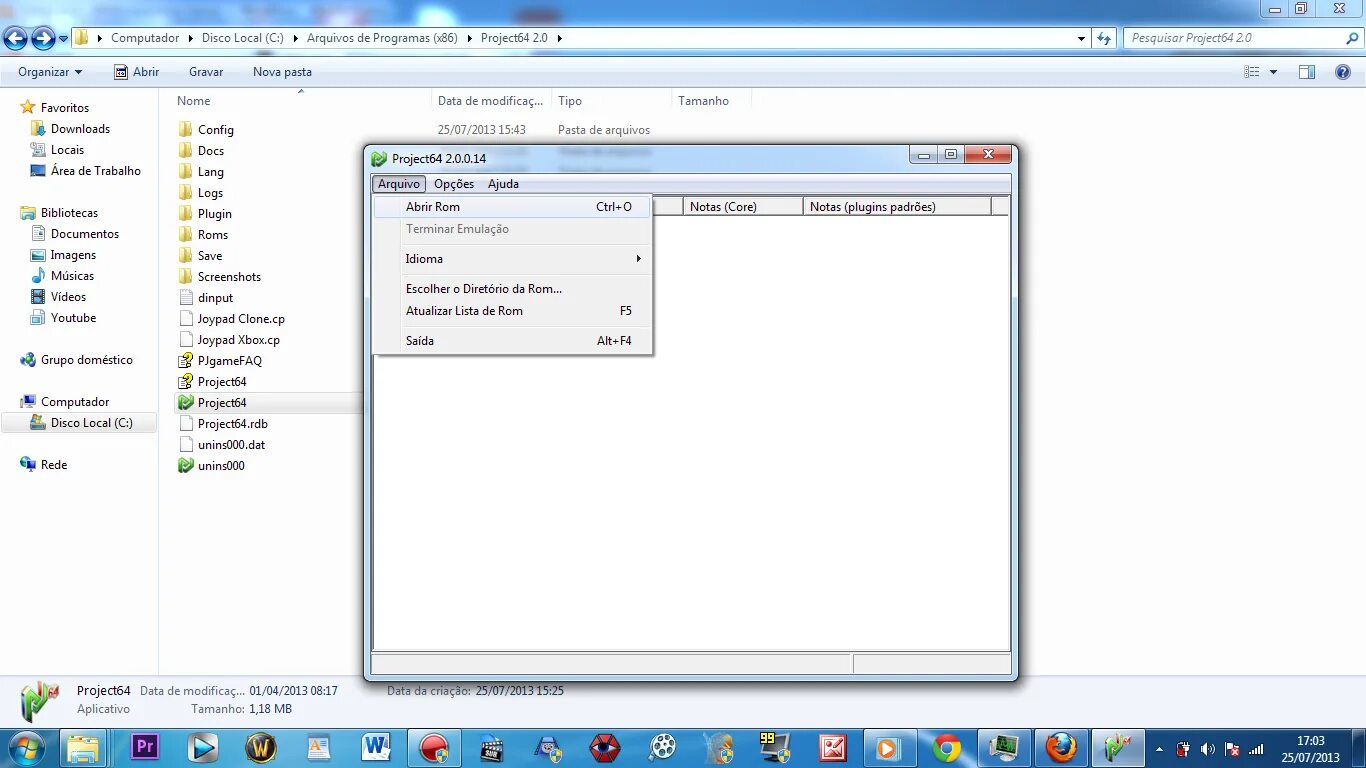Select the Logs folder
This screenshot has height=768, width=1366.
tap(201, 193)
